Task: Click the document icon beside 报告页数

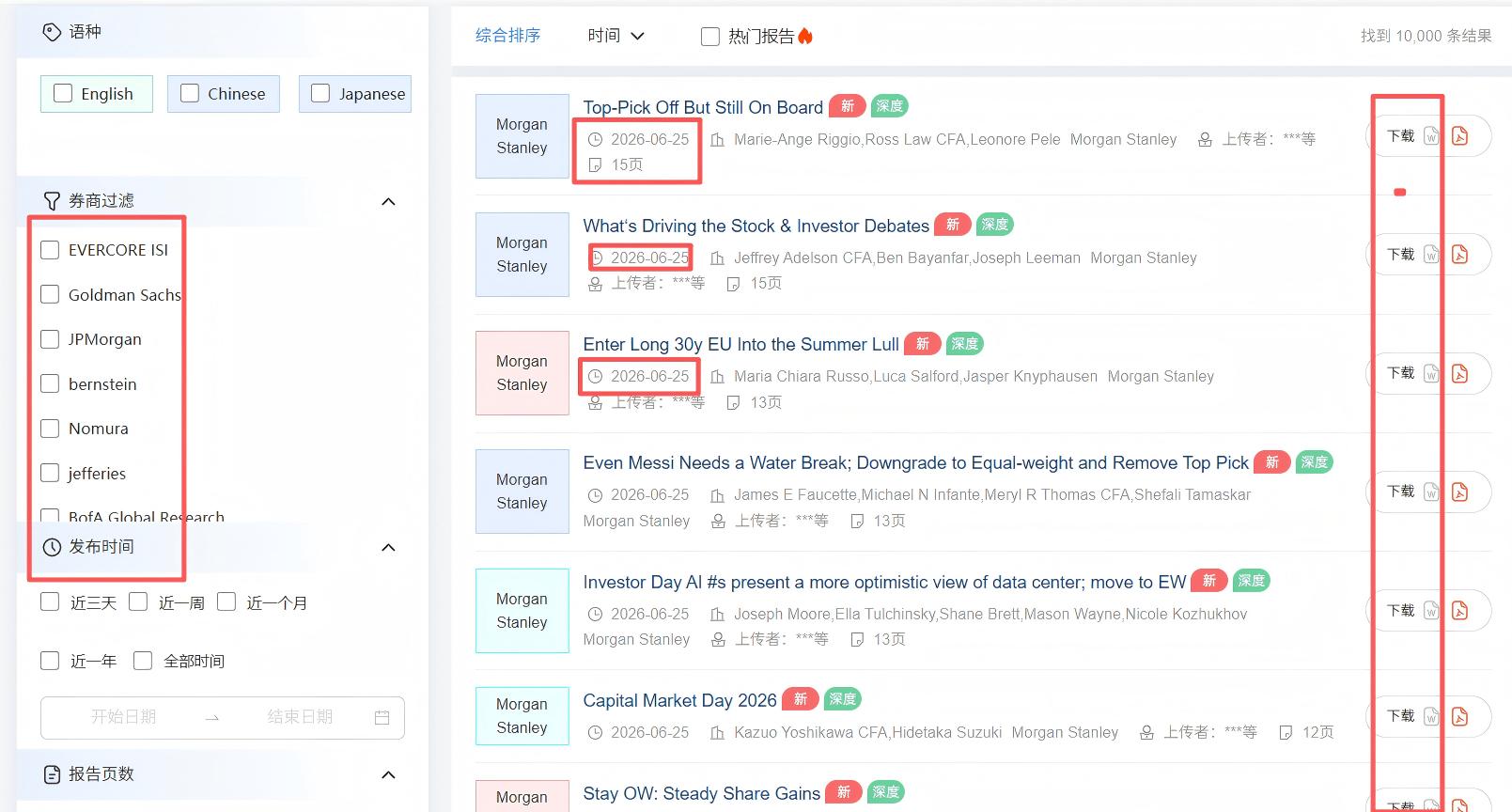Action: pyautogui.click(x=52, y=774)
